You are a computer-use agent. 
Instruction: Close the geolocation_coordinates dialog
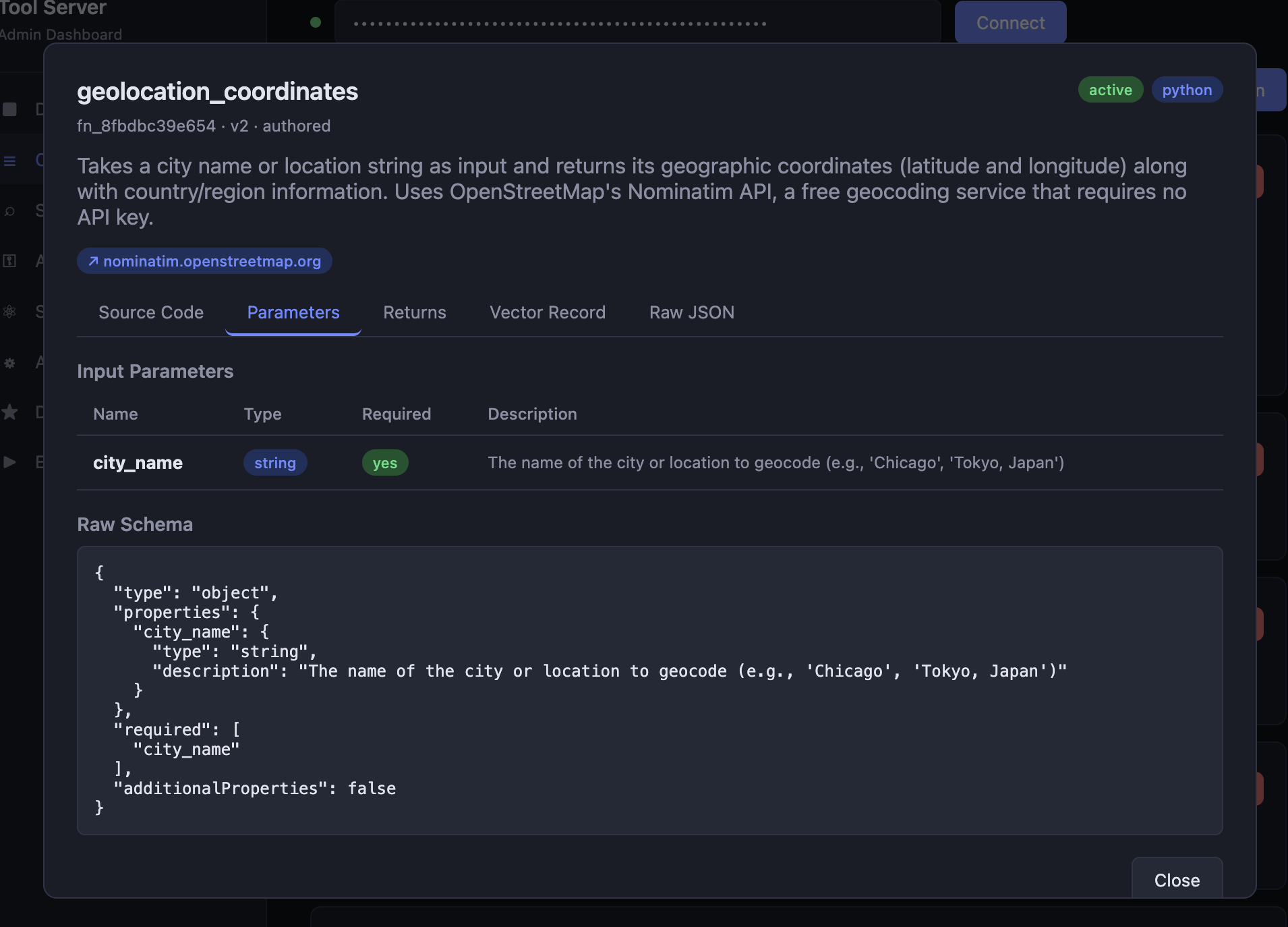pos(1177,879)
